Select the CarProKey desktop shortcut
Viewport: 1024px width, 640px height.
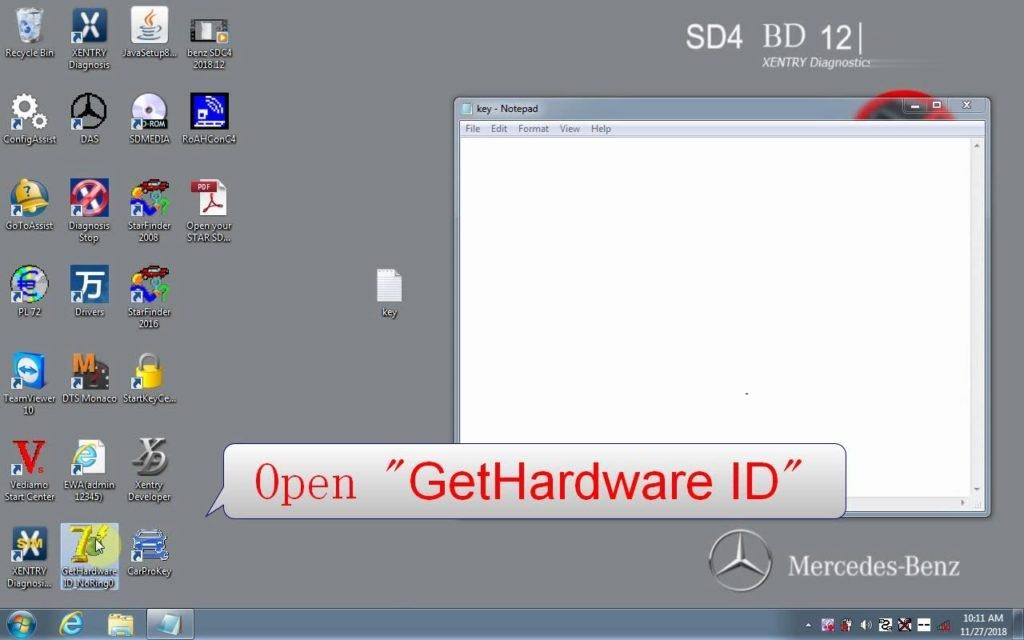pos(149,552)
